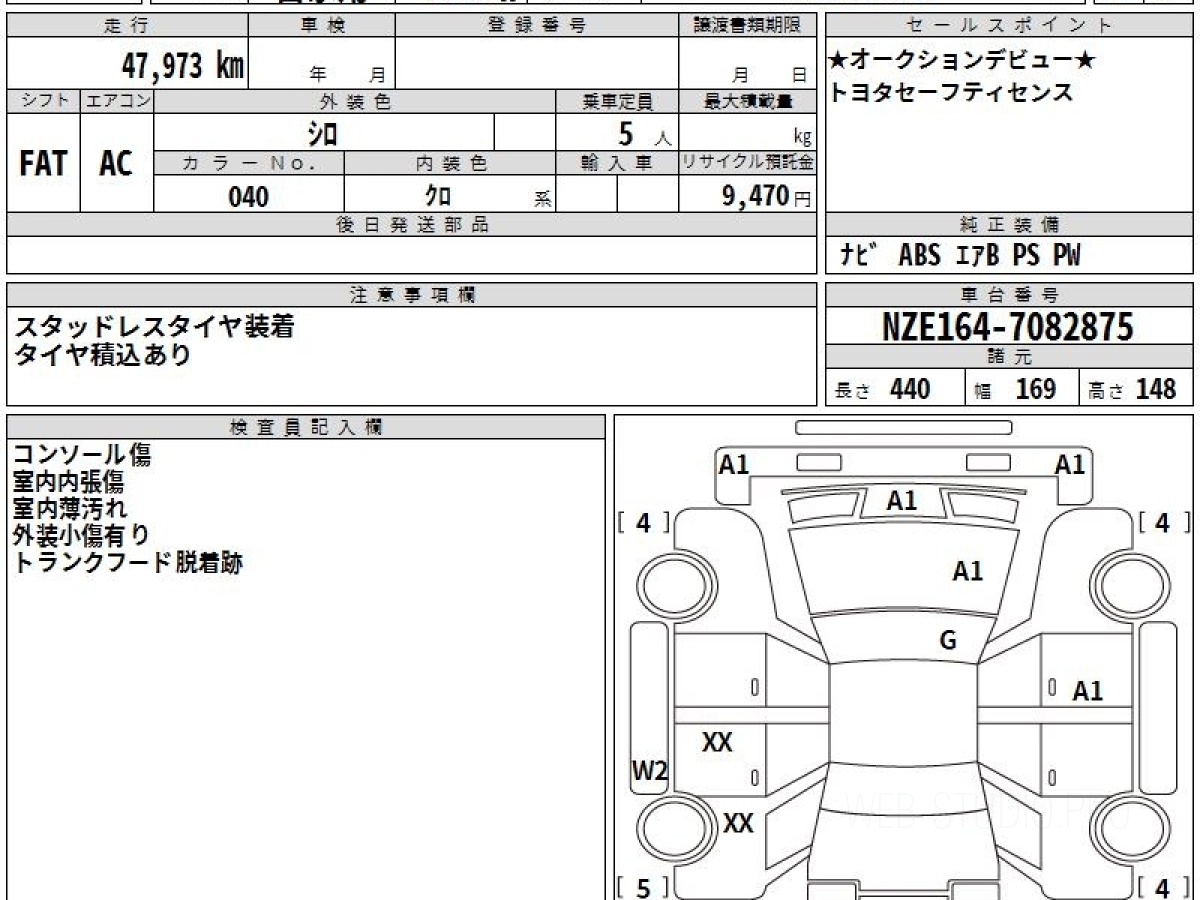Select the ABS equipment entry

[x=920, y=255]
